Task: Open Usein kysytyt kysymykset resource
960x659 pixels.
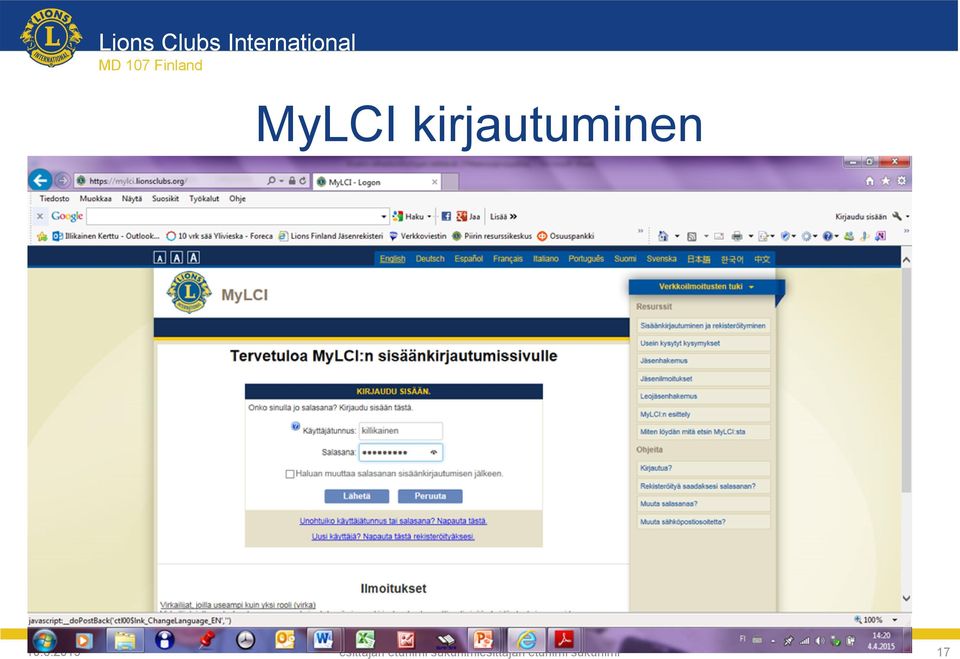Action: (x=703, y=344)
